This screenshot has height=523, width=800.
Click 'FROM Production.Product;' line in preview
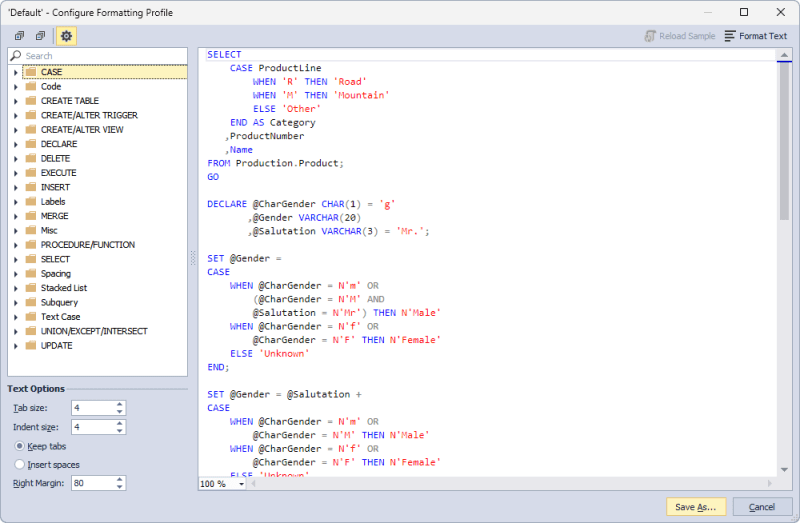click(x=276, y=163)
